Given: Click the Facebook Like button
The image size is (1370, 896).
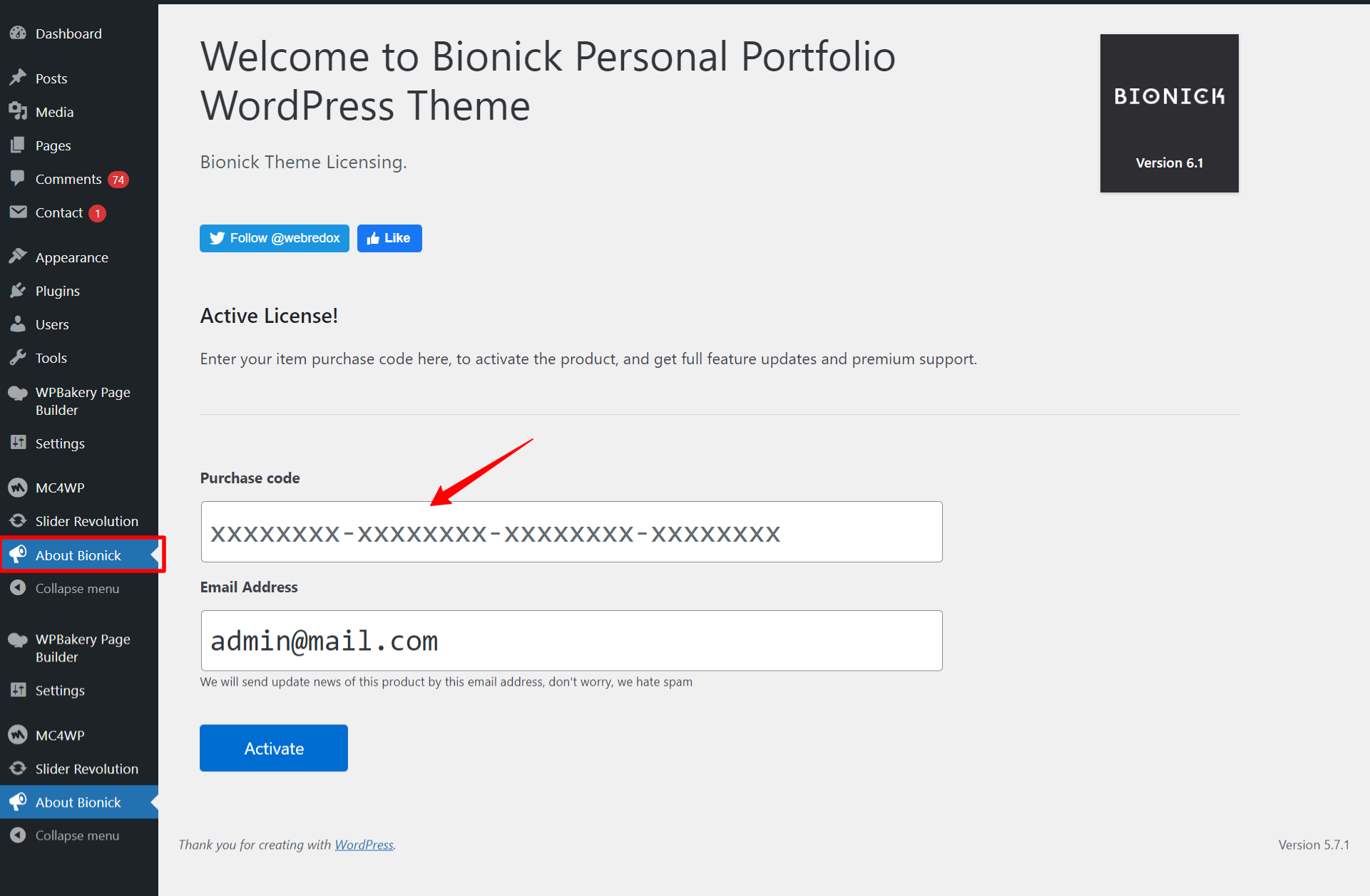Looking at the screenshot, I should point(389,238).
